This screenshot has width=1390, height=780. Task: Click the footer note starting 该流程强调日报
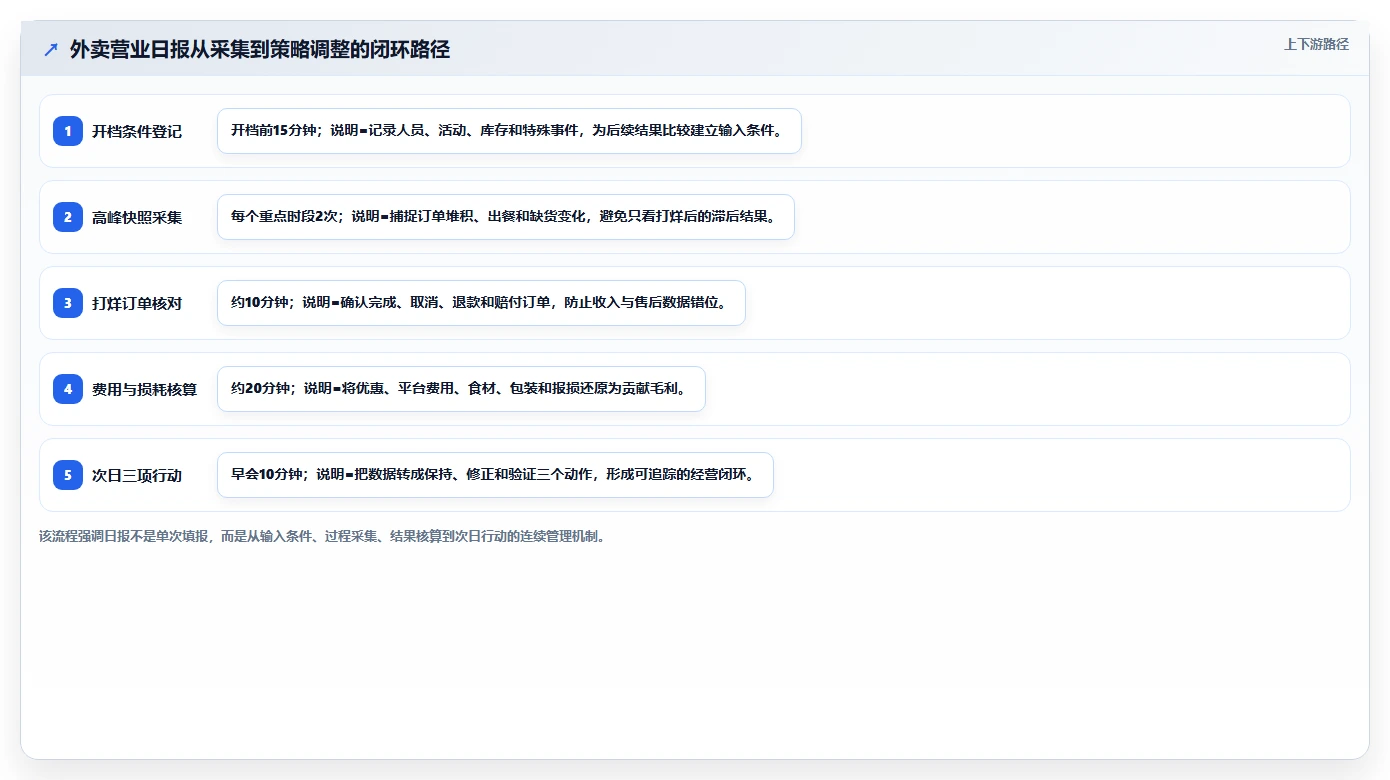[x=322, y=536]
